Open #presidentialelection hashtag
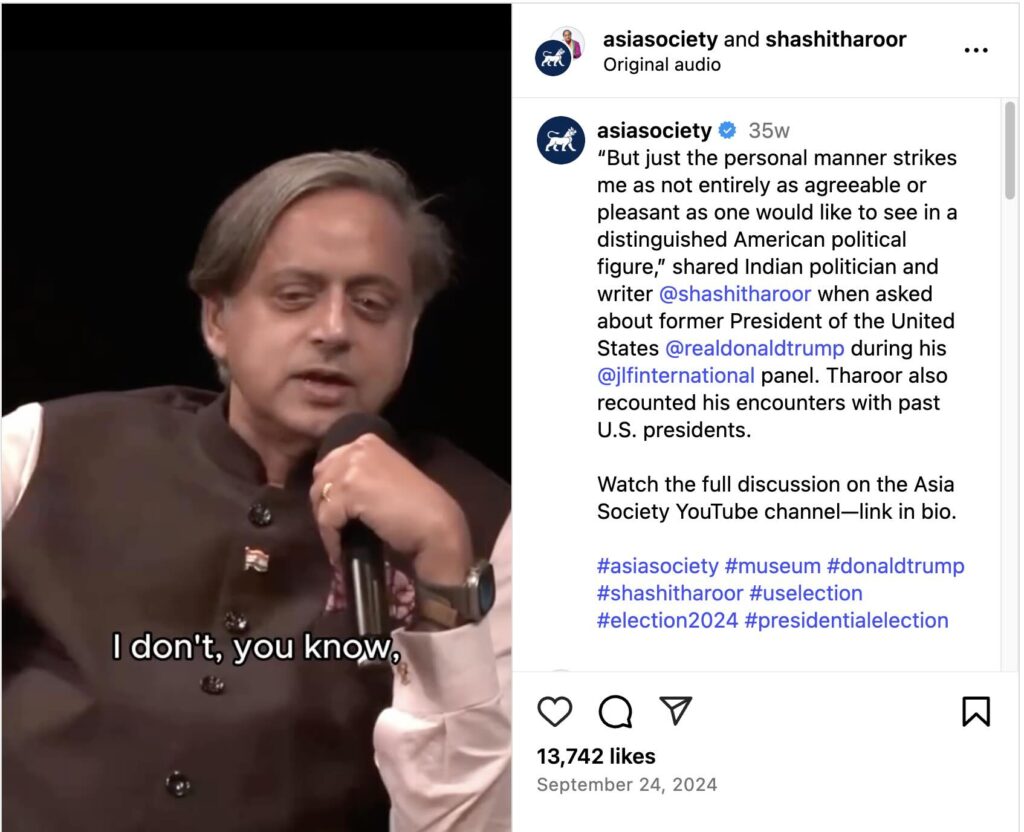Screen dimensions: 1024x832 pyautogui.click(x=846, y=620)
